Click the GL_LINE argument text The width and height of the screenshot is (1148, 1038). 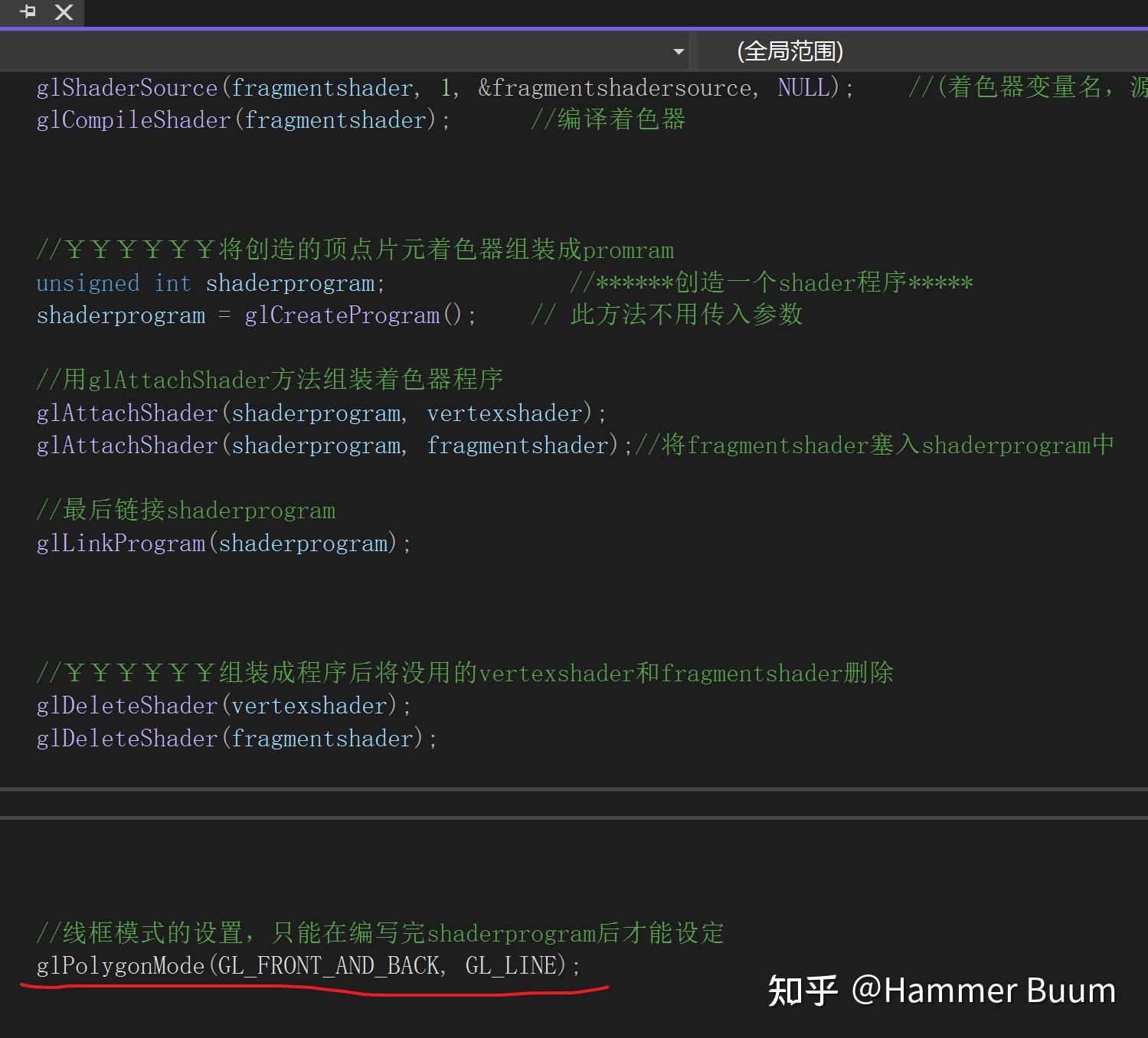point(512,965)
